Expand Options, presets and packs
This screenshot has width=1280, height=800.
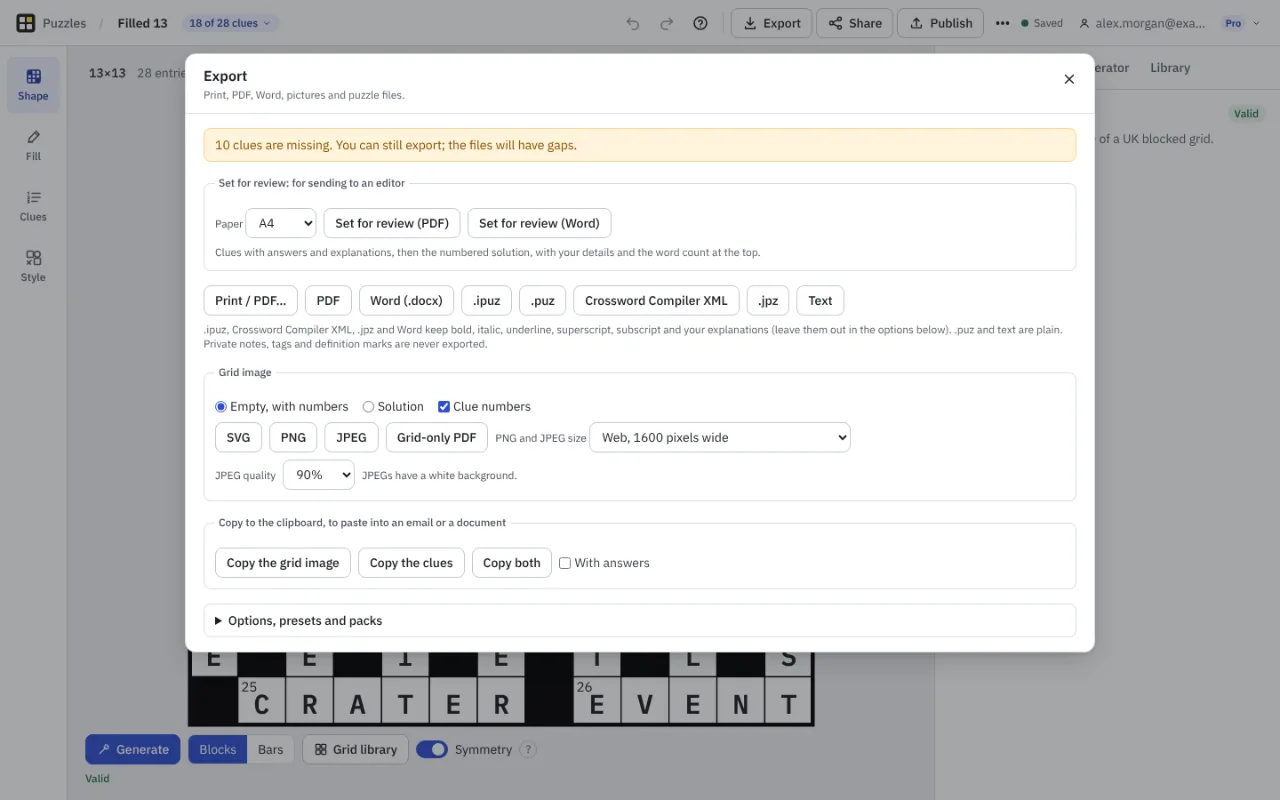click(x=640, y=620)
